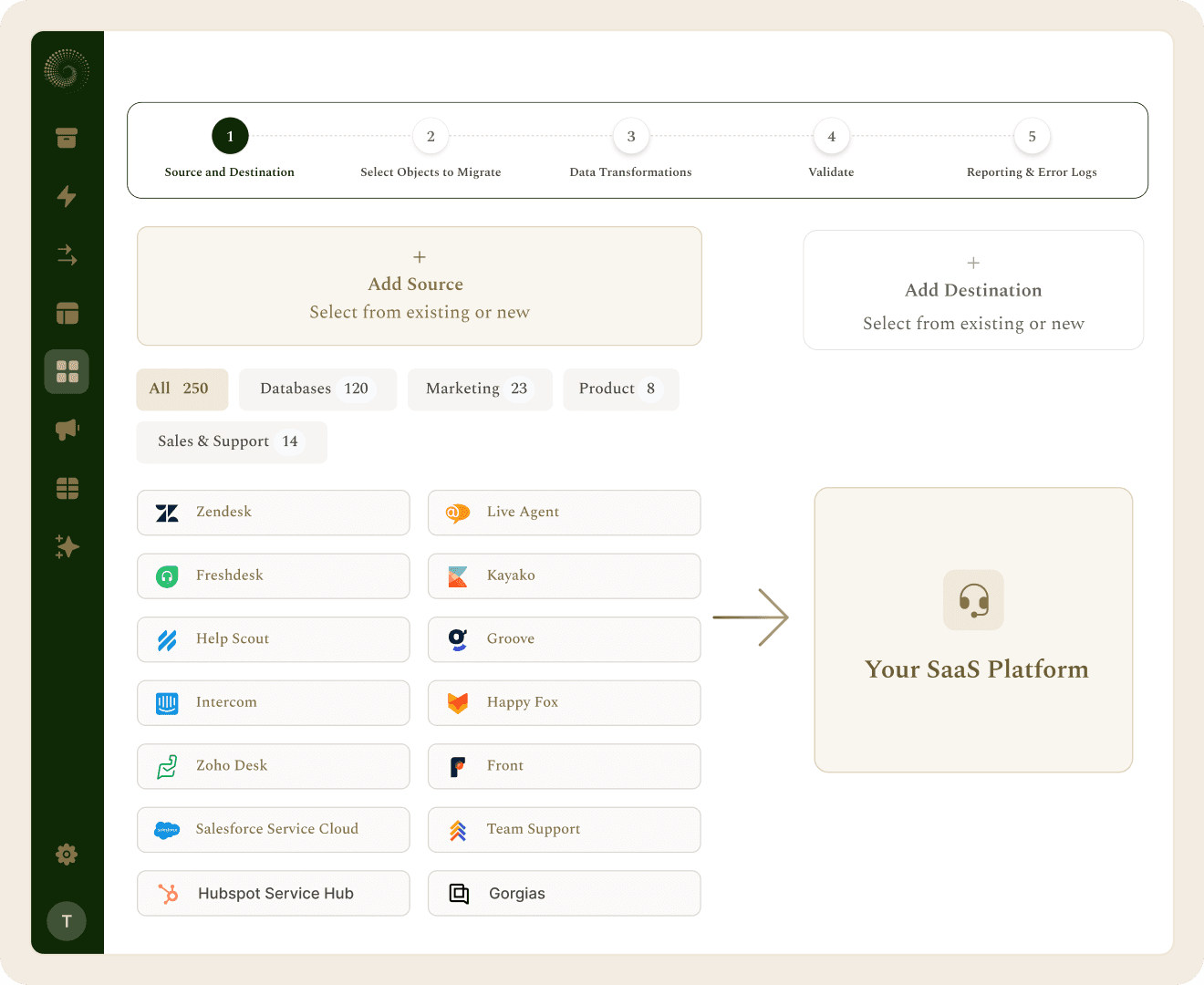
Task: Select Happy Fox source option
Action: pos(565,703)
